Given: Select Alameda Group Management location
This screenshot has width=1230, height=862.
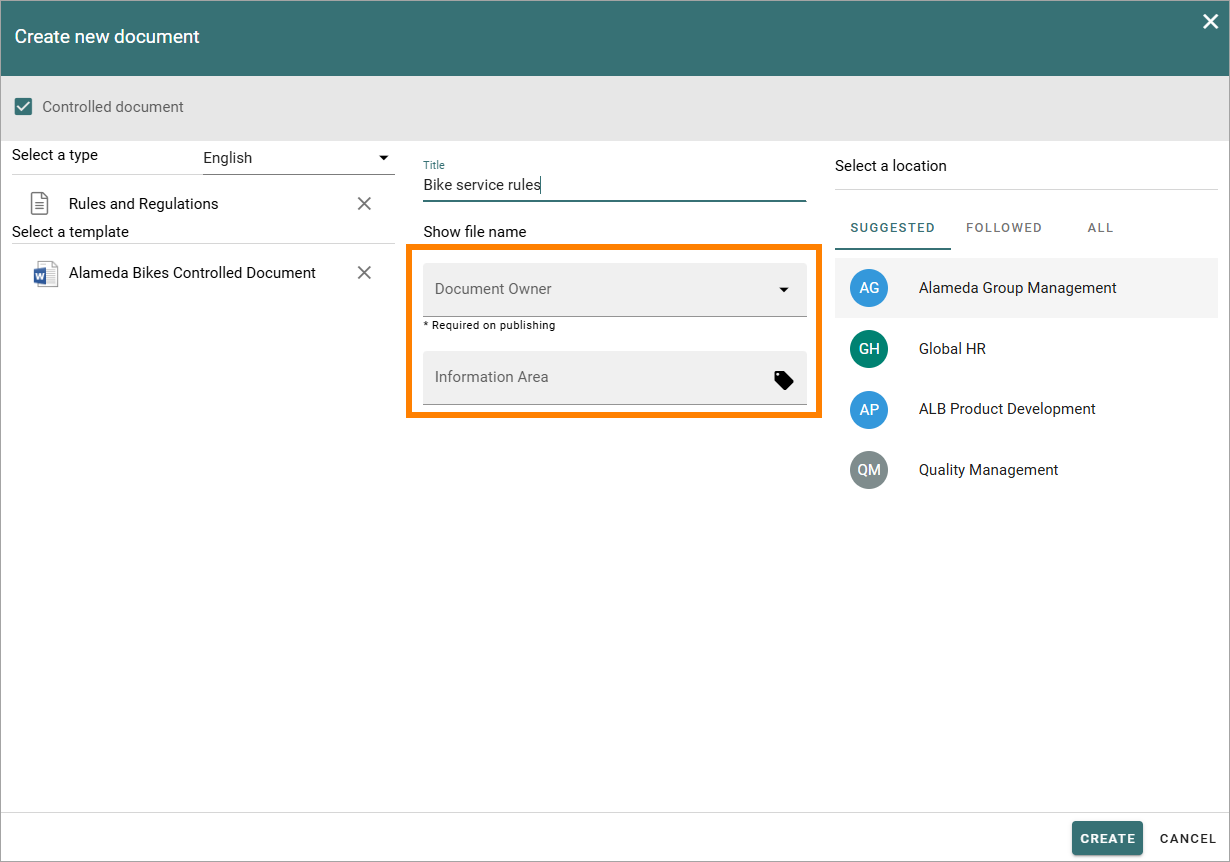Looking at the screenshot, I should (x=1026, y=288).
